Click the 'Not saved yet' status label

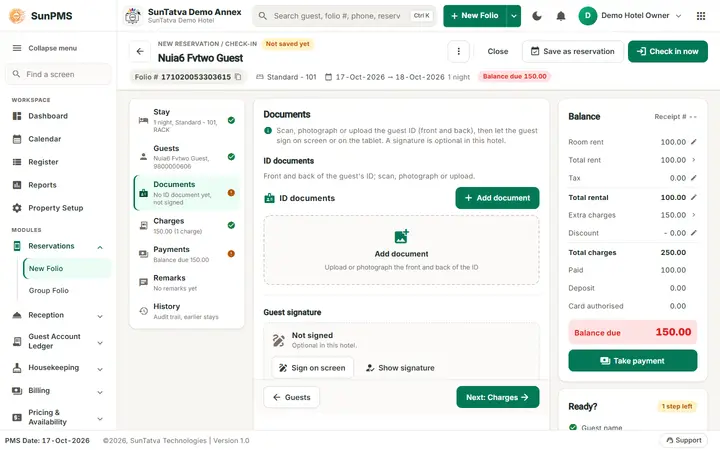point(287,44)
